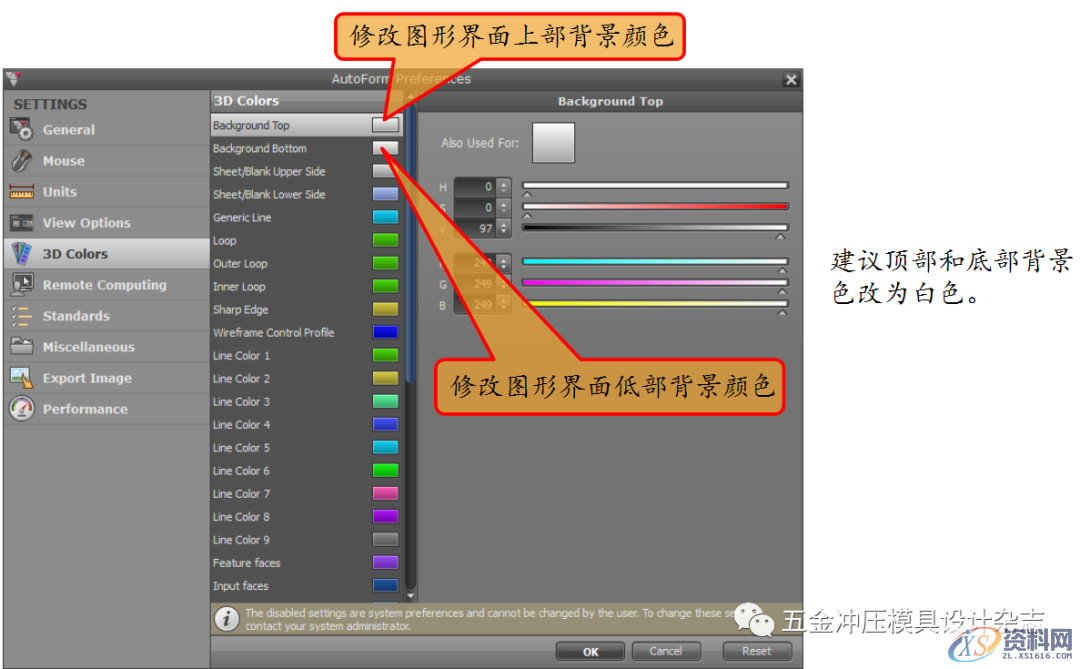Select the View Options icon

click(x=21, y=222)
